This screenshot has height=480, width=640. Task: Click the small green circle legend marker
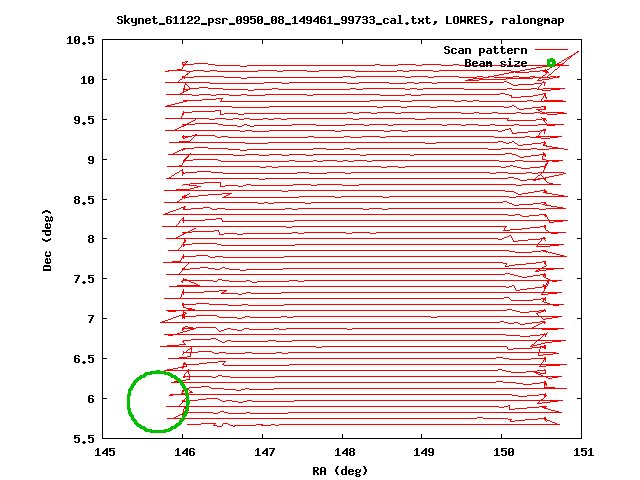pos(551,62)
